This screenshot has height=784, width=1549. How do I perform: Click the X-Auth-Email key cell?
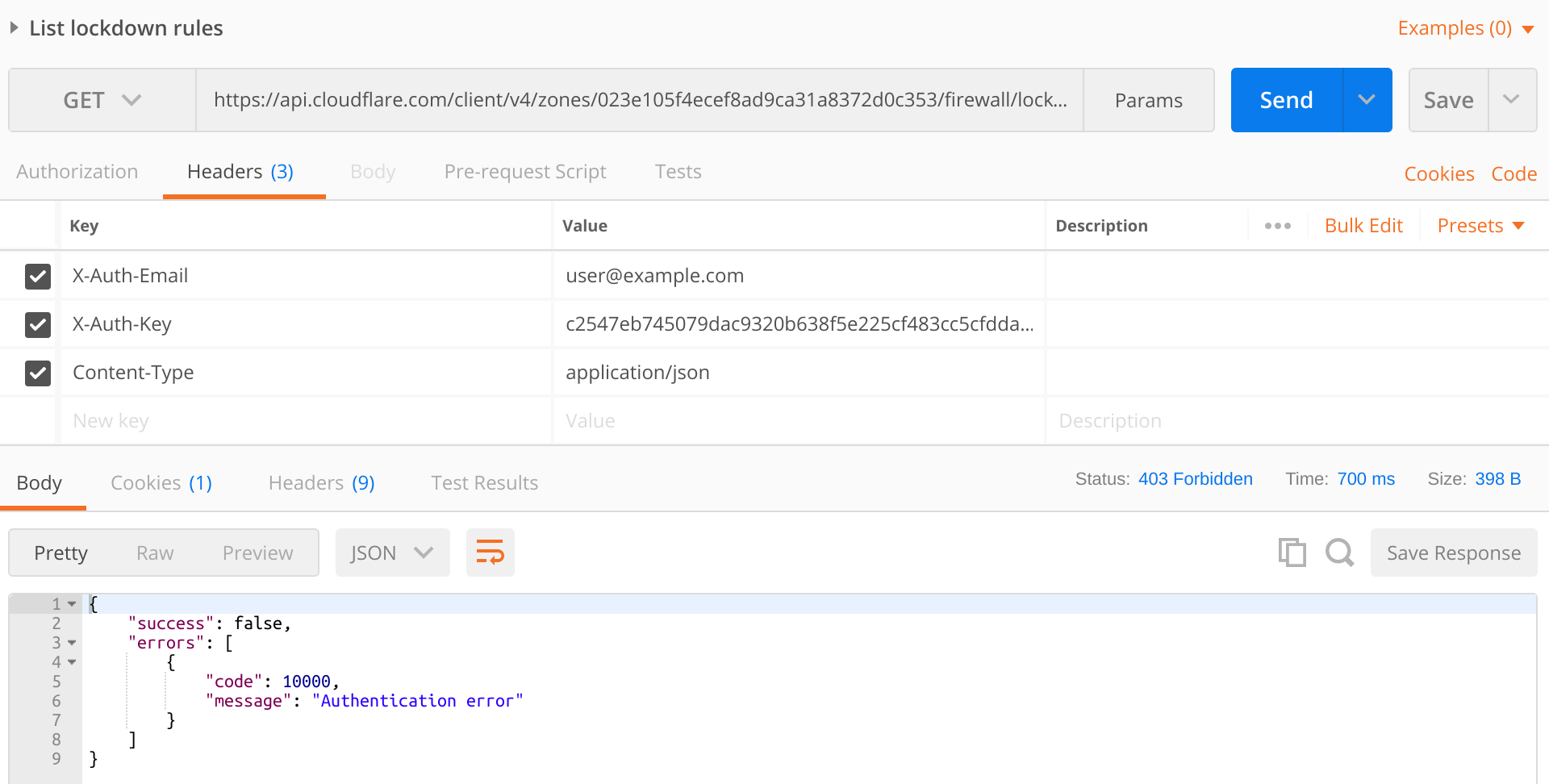[307, 276]
